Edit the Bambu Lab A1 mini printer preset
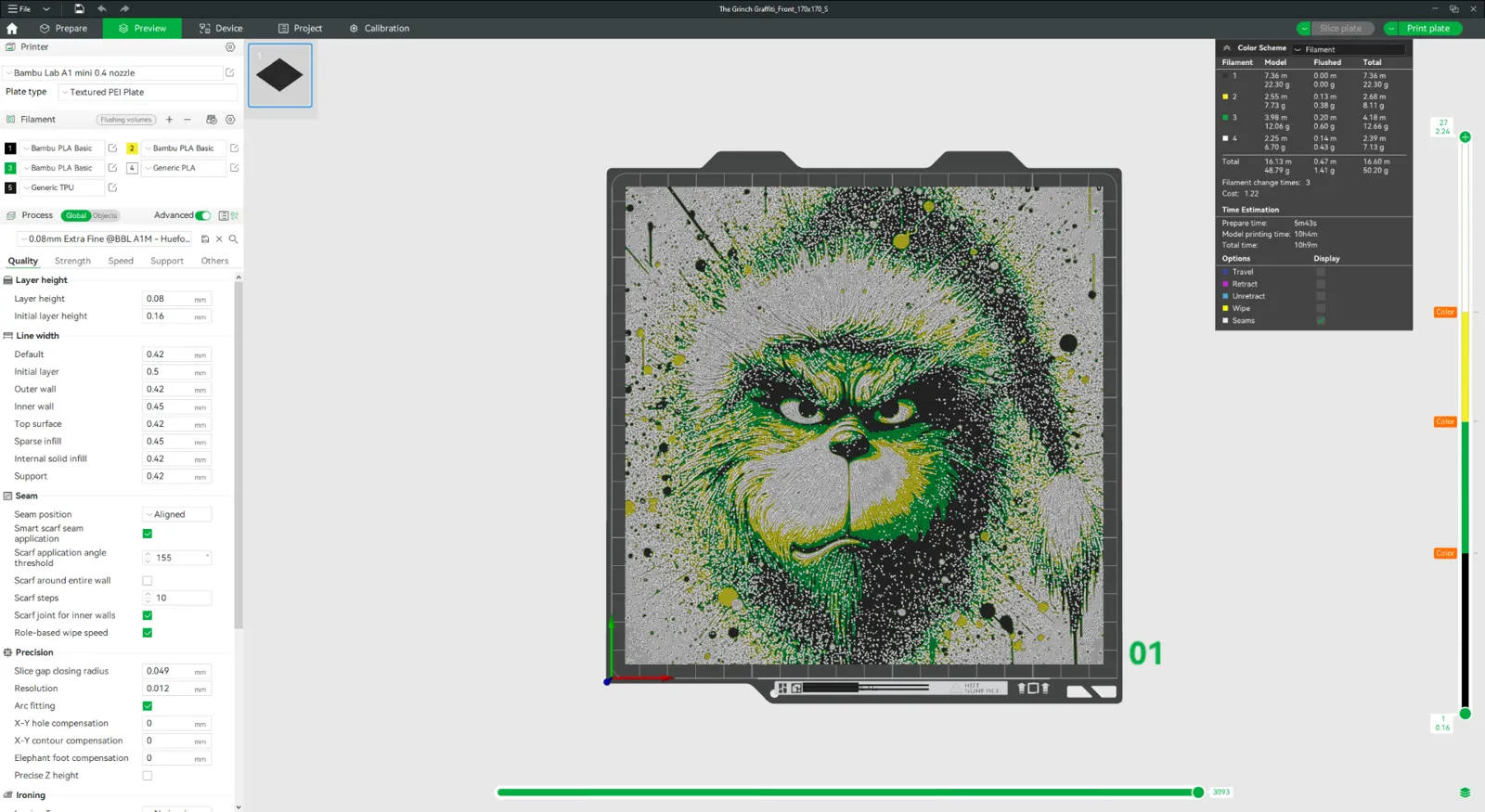Viewport: 1485px width, 812px height. pos(230,72)
